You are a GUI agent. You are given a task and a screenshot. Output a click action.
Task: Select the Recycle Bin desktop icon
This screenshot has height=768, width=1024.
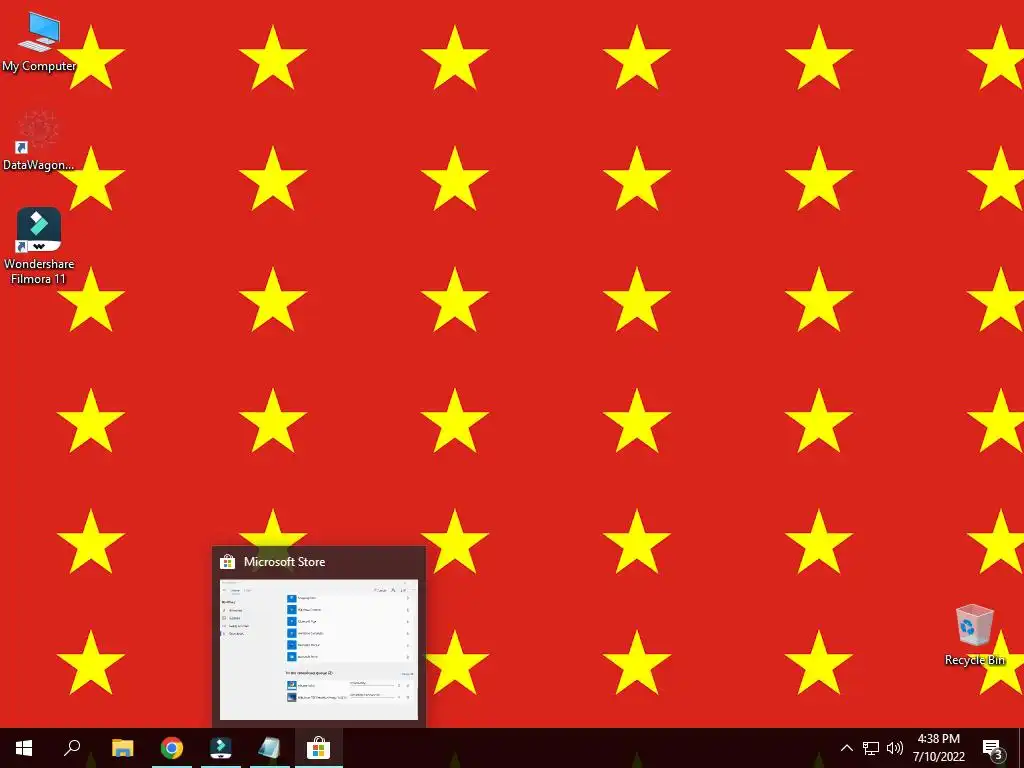point(974,635)
